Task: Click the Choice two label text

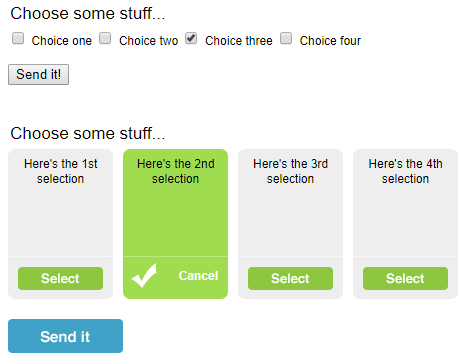Action: pyautogui.click(x=149, y=41)
